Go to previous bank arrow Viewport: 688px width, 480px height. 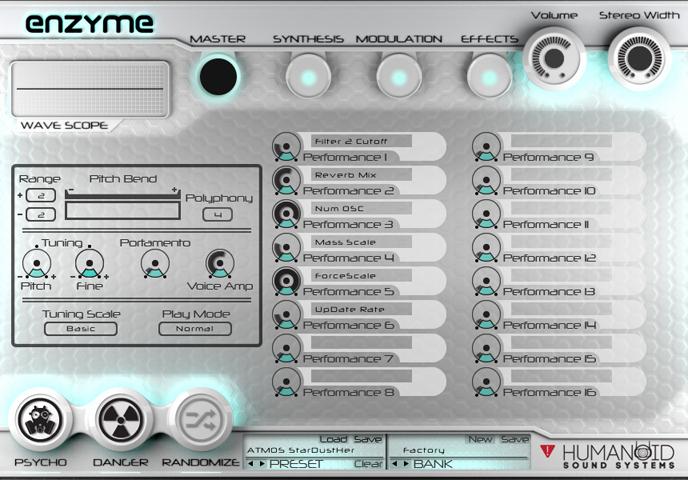[x=394, y=464]
